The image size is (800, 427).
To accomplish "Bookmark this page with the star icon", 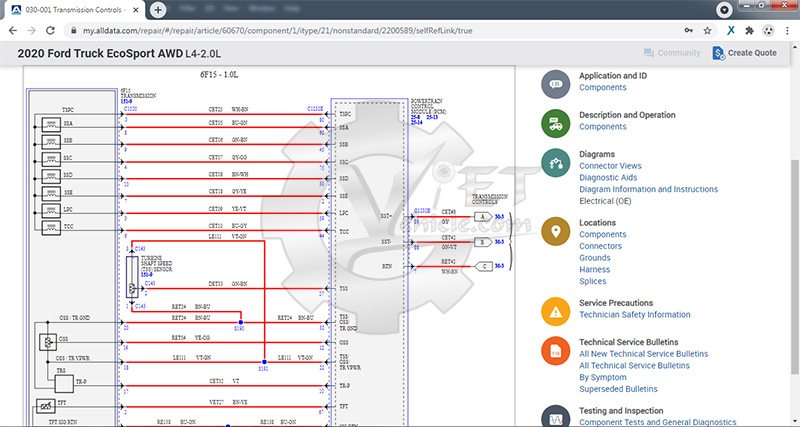I will (707, 31).
